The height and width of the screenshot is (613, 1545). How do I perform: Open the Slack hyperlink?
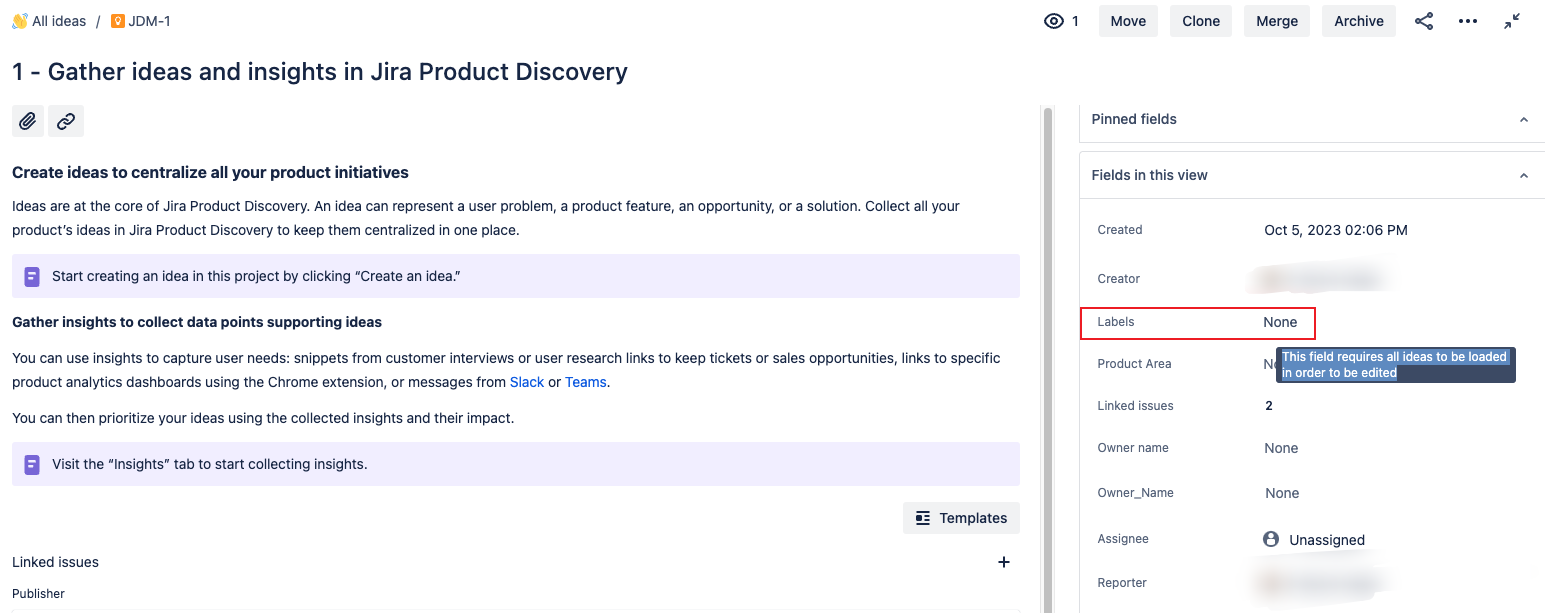click(x=527, y=382)
